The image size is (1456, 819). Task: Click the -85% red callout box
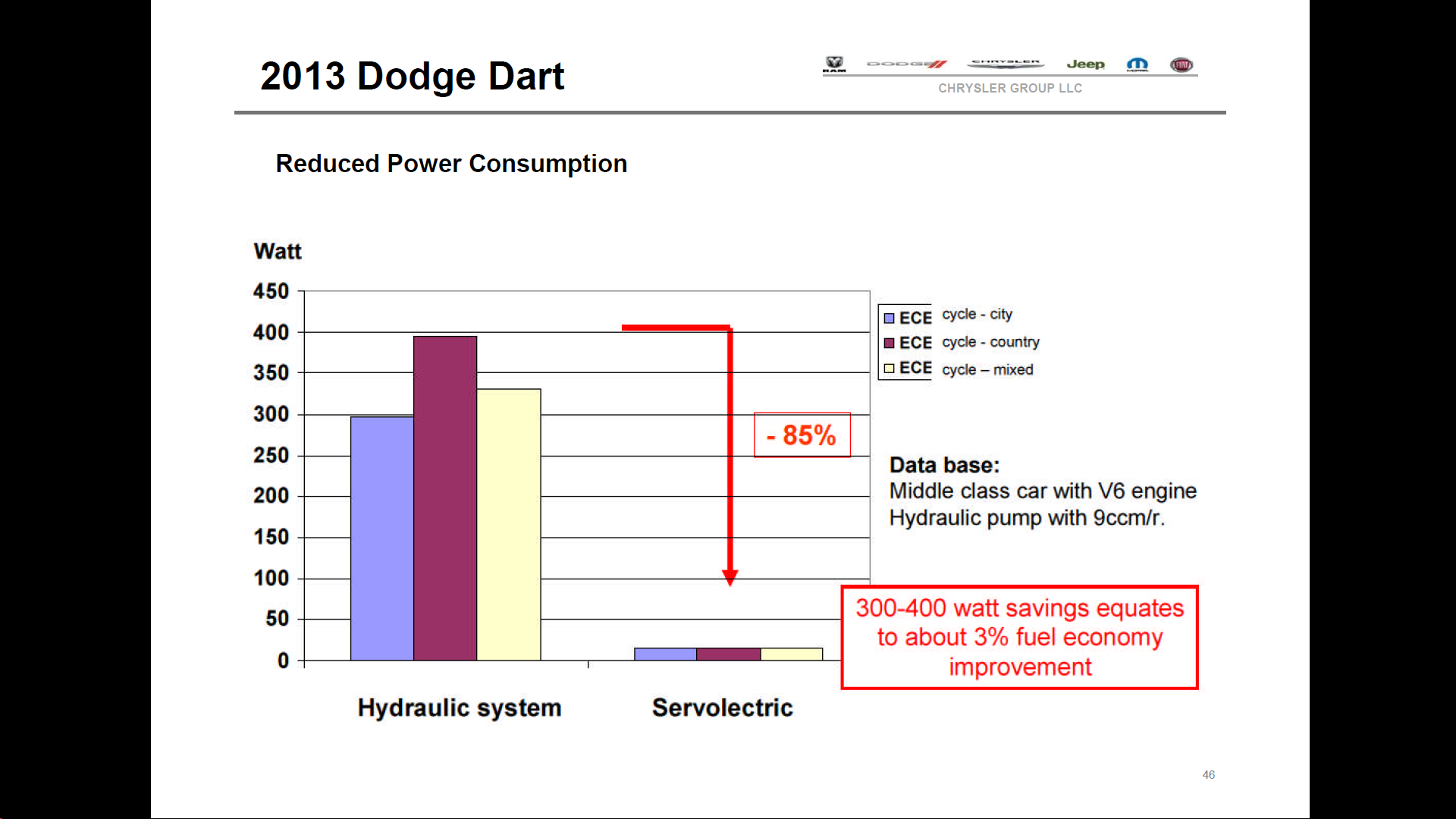click(x=802, y=435)
